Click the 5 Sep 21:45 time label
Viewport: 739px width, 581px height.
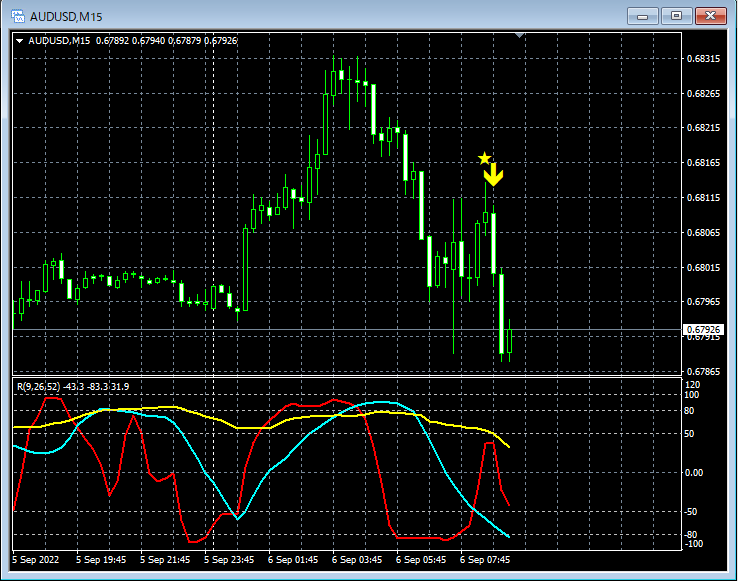tap(165, 560)
